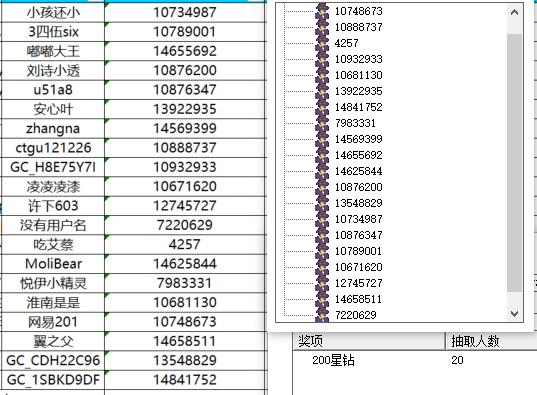Image resolution: width=537 pixels, height=395 pixels.
Task: Select the cell containing 14655692 in the spreadsheet
Action: [185, 51]
